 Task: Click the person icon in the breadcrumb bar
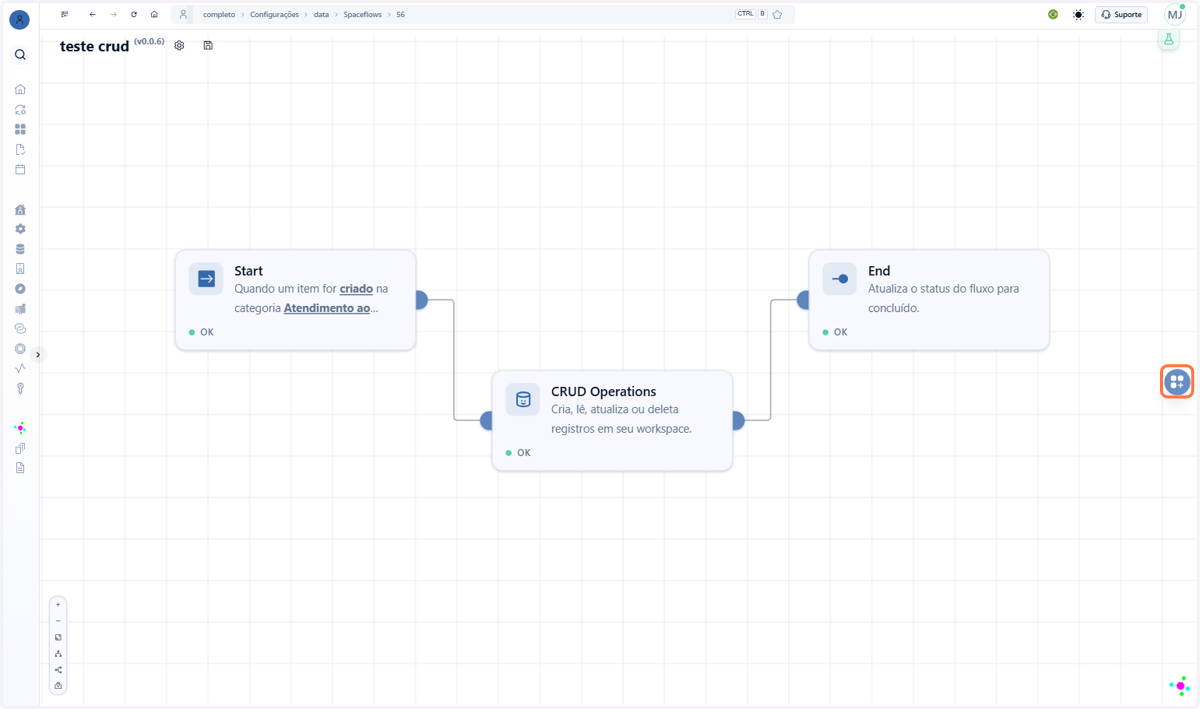[x=183, y=15]
